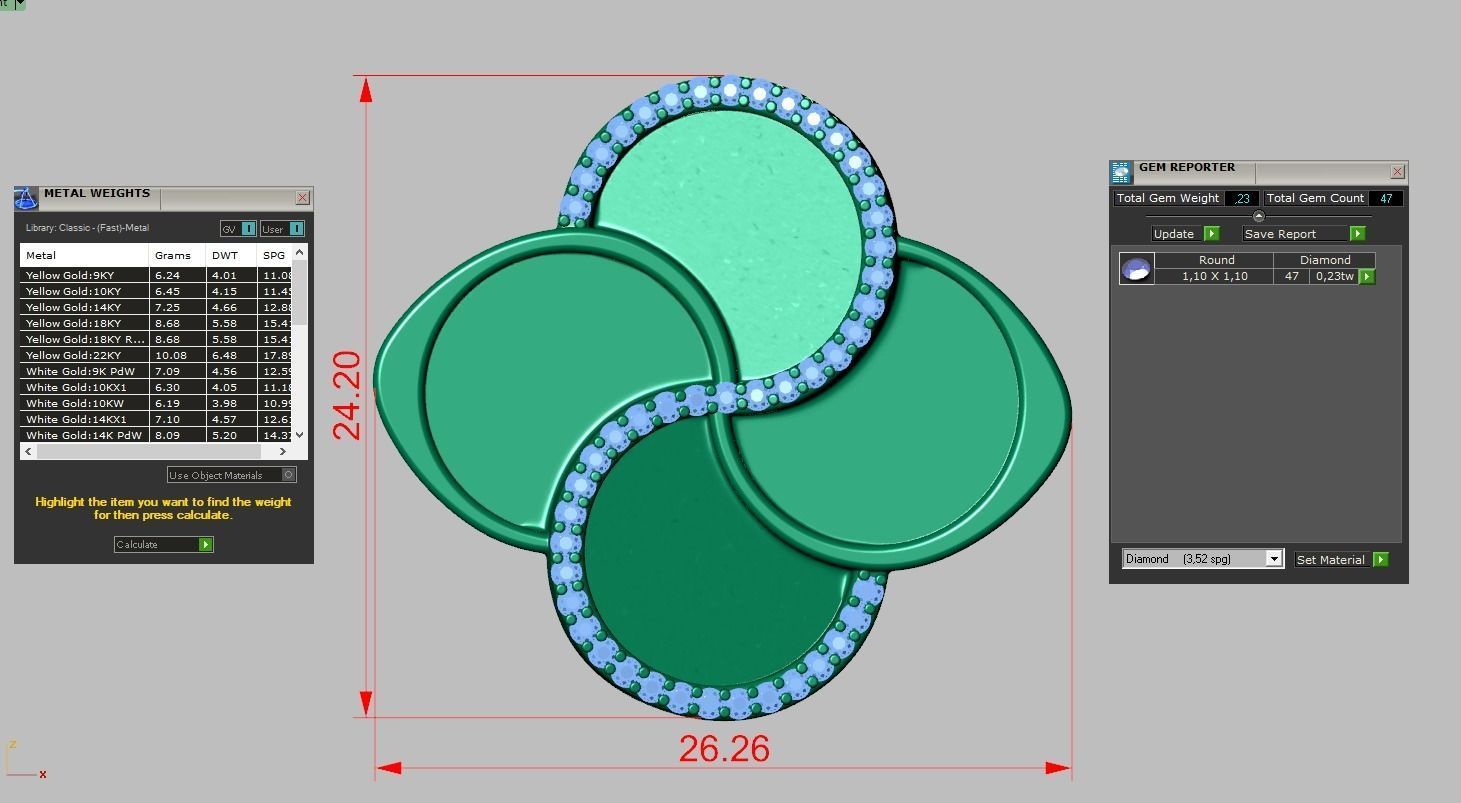The width and height of the screenshot is (1461, 803).
Task: Click the 26.26 width dimension label
Action: tap(724, 749)
